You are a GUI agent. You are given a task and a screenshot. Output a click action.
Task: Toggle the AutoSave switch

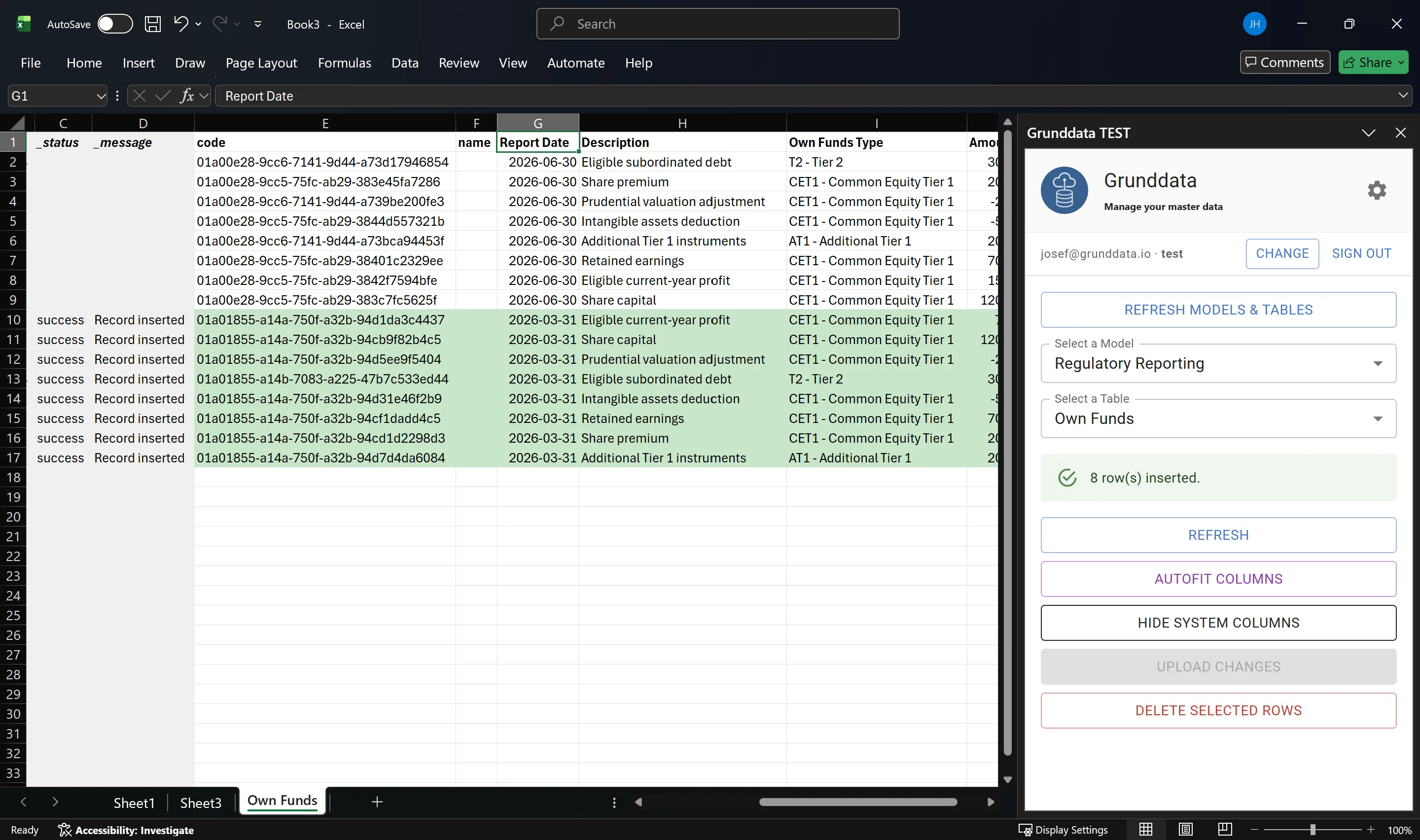(x=115, y=24)
